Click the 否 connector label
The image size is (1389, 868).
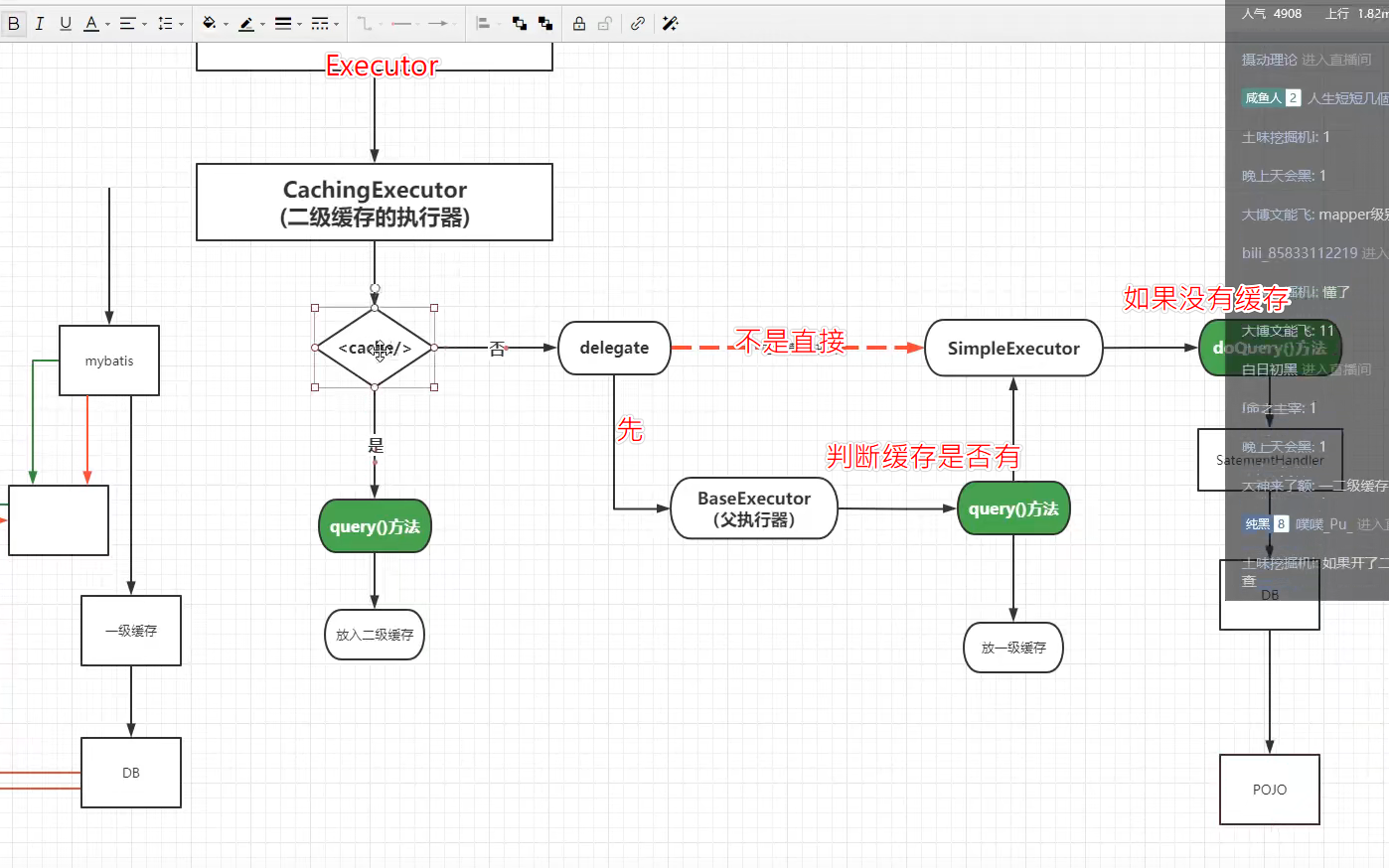(x=497, y=349)
